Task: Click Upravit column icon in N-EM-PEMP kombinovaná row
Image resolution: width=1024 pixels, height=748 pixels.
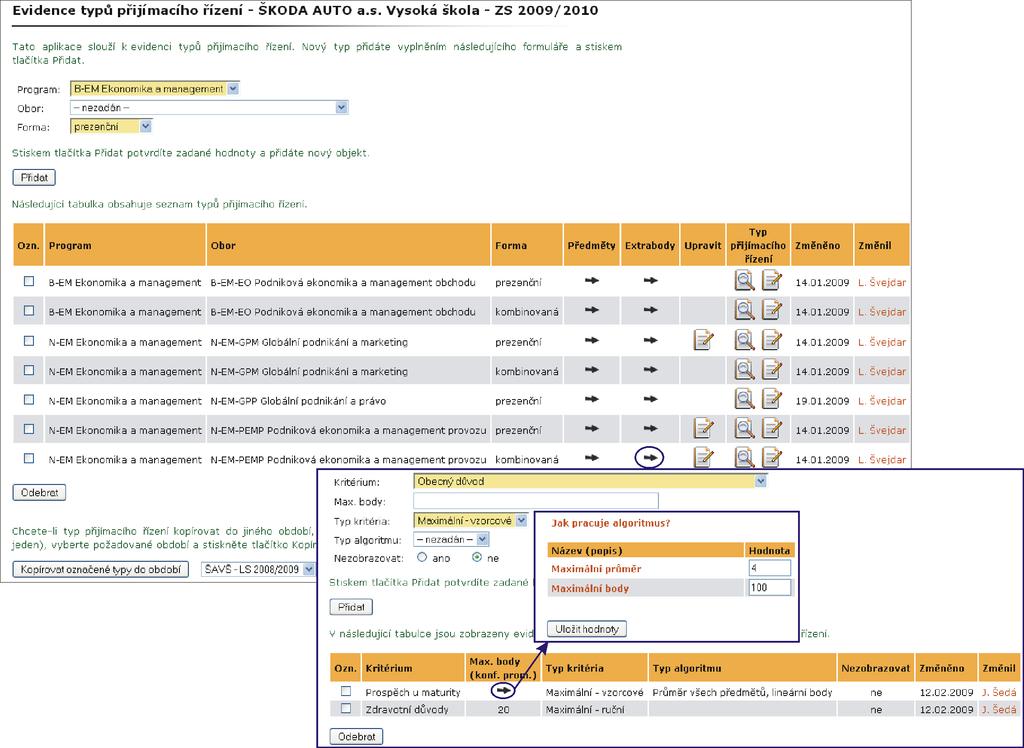Action: pyautogui.click(x=703, y=457)
